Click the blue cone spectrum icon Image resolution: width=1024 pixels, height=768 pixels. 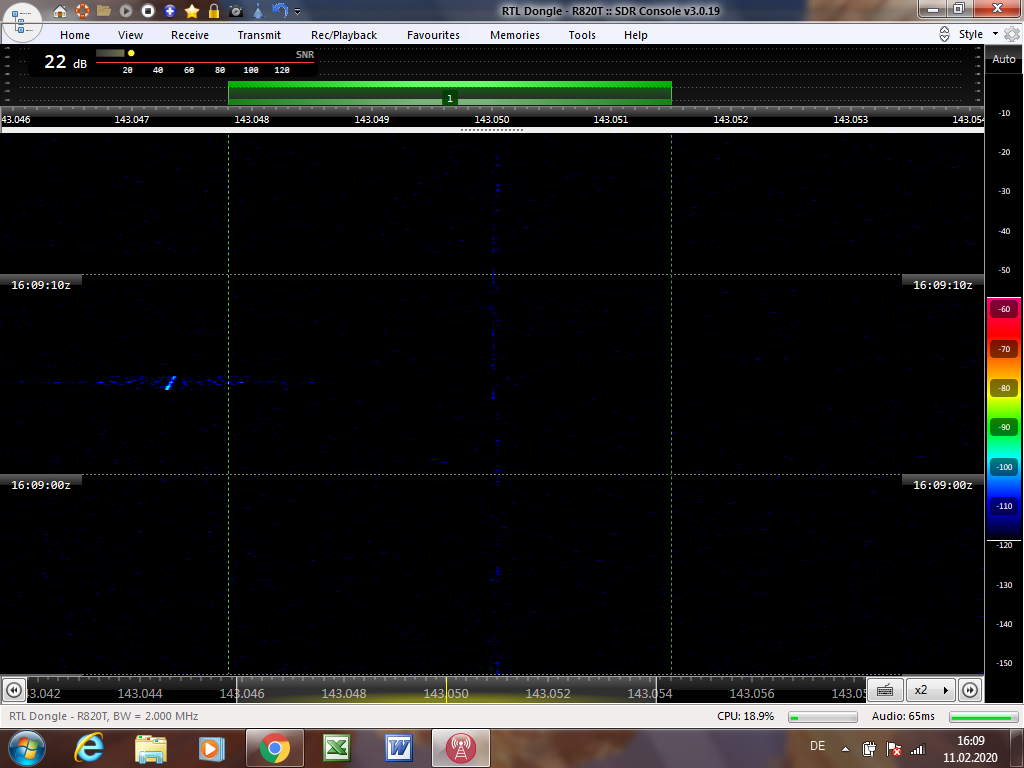tap(258, 10)
